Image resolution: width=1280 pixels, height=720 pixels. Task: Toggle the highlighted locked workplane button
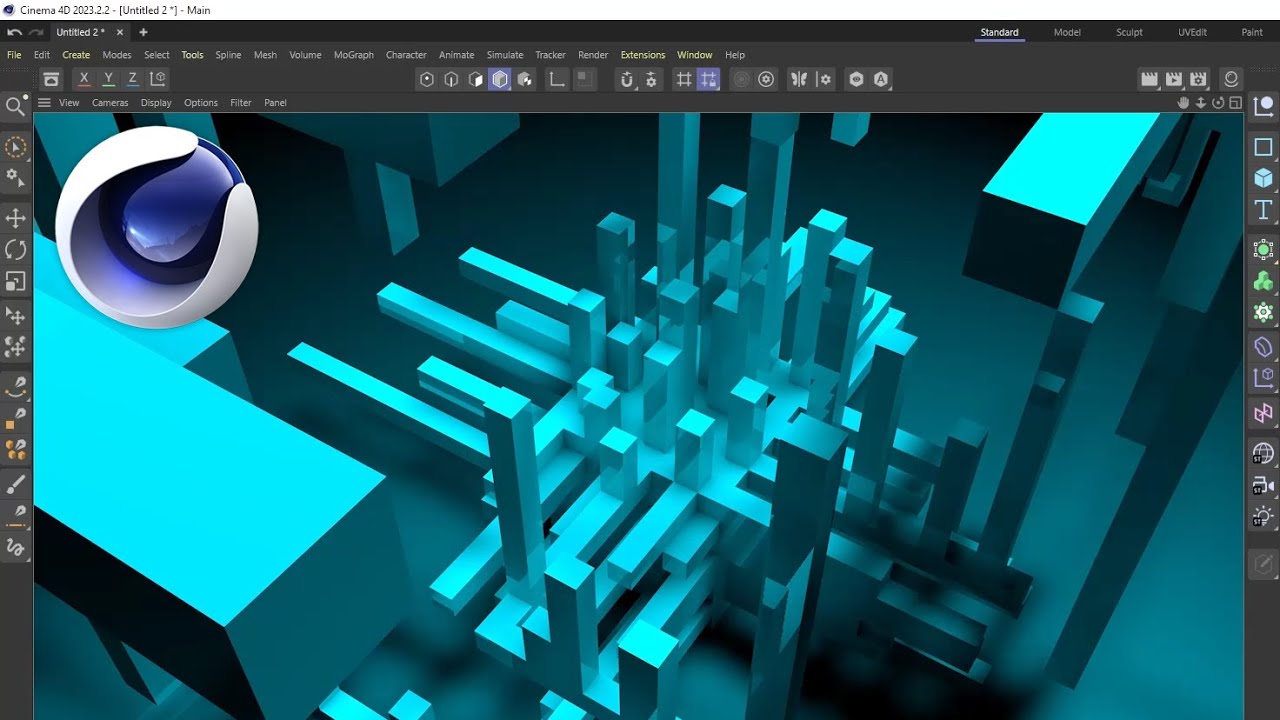click(x=709, y=79)
